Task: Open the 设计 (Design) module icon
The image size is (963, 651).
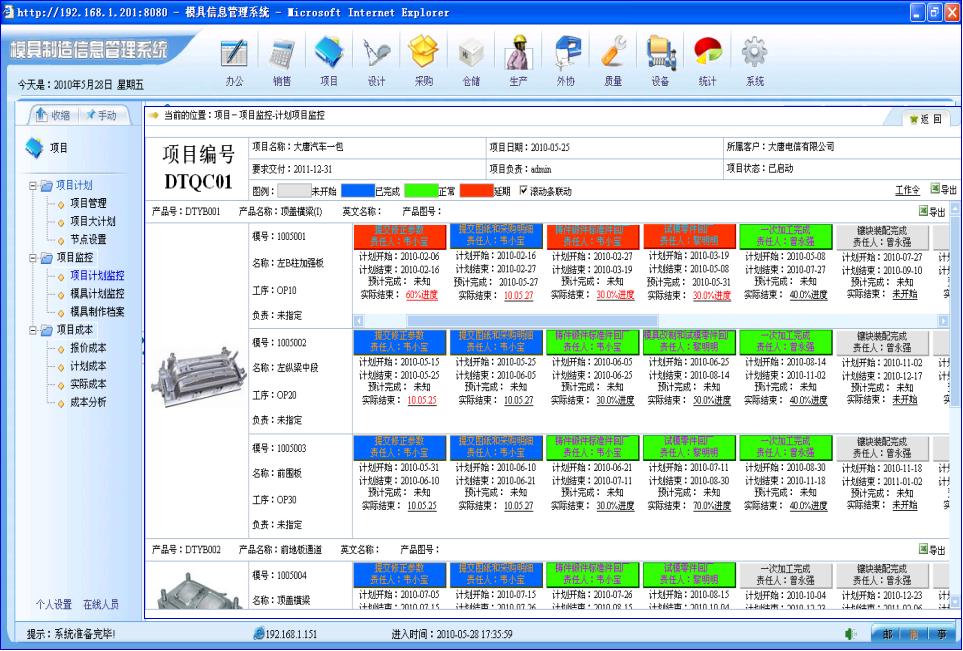Action: (x=375, y=52)
